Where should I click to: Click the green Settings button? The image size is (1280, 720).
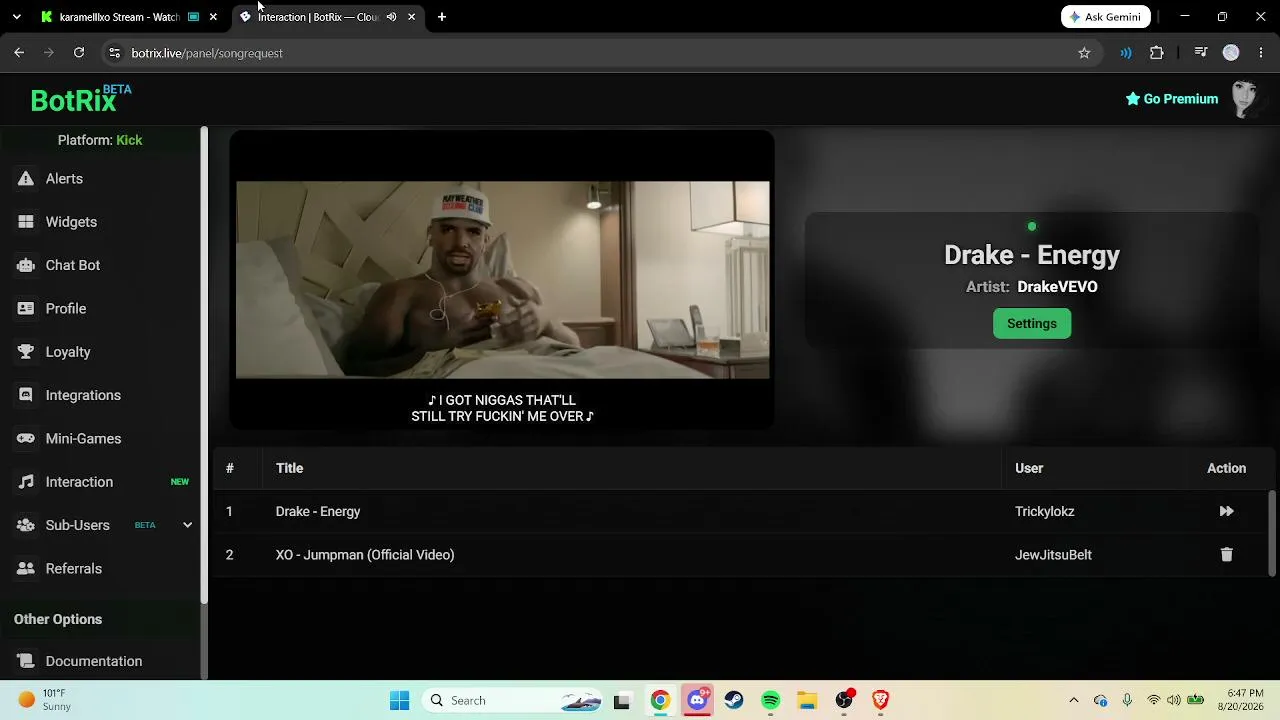click(x=1032, y=323)
